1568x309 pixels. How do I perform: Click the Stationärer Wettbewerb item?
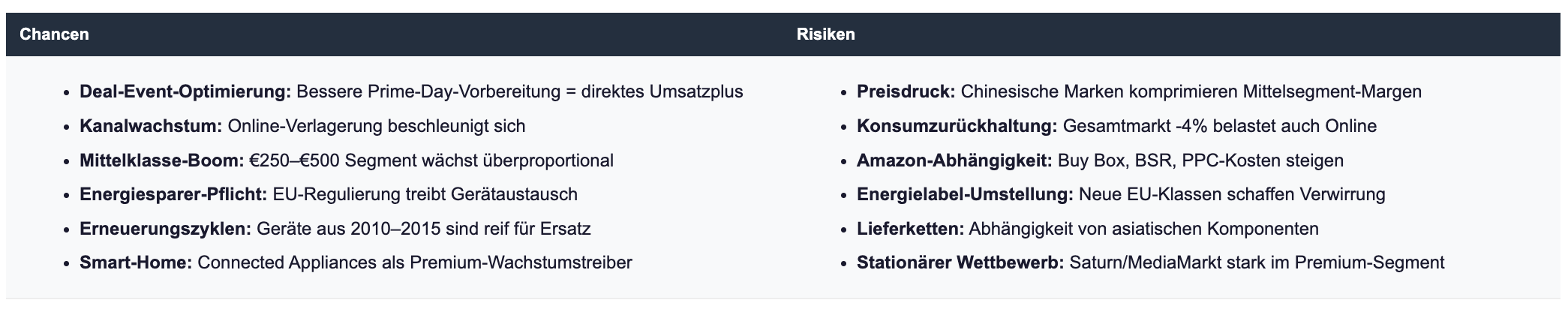click(x=960, y=262)
